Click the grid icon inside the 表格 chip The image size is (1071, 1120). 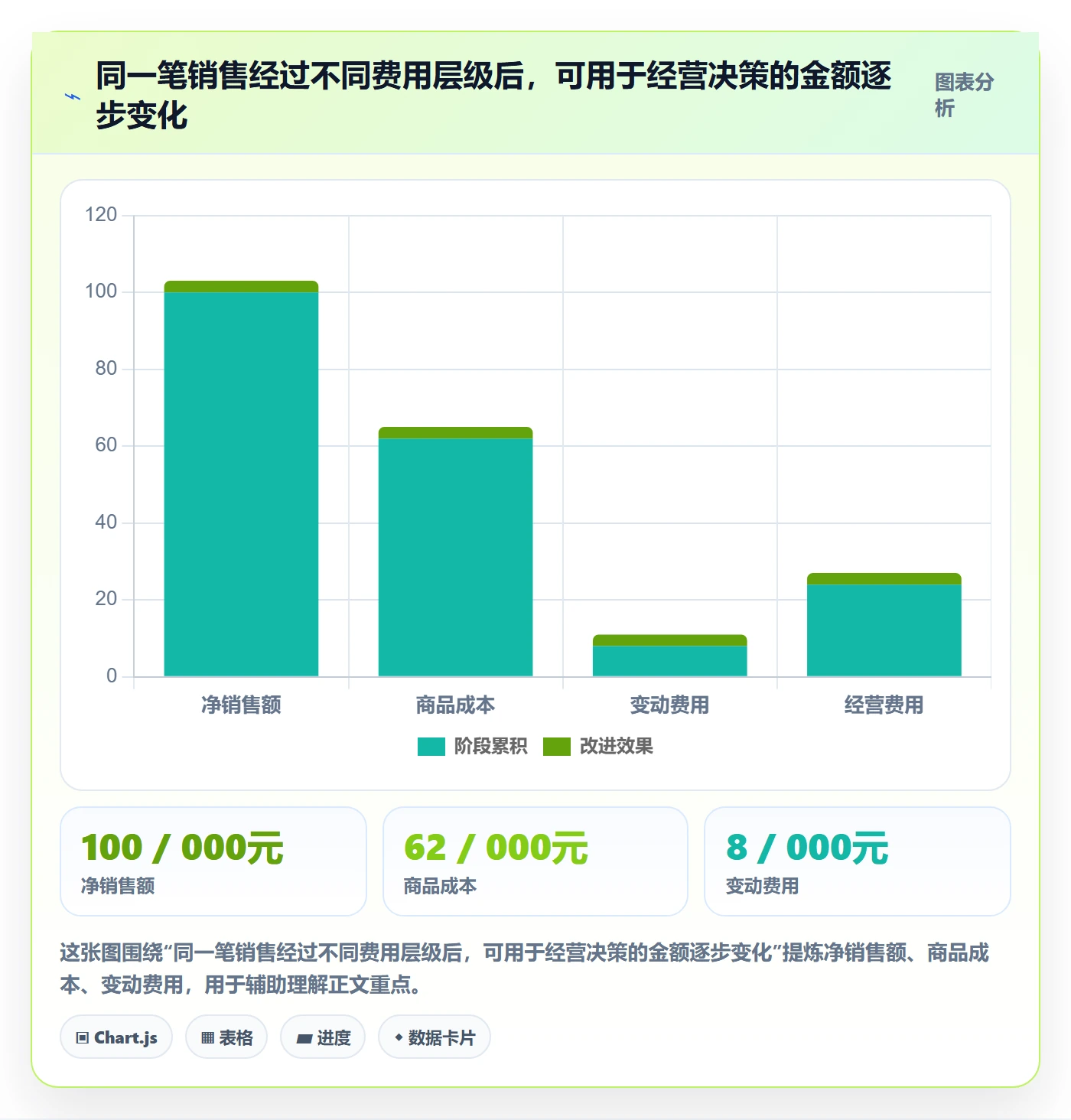207,1038
